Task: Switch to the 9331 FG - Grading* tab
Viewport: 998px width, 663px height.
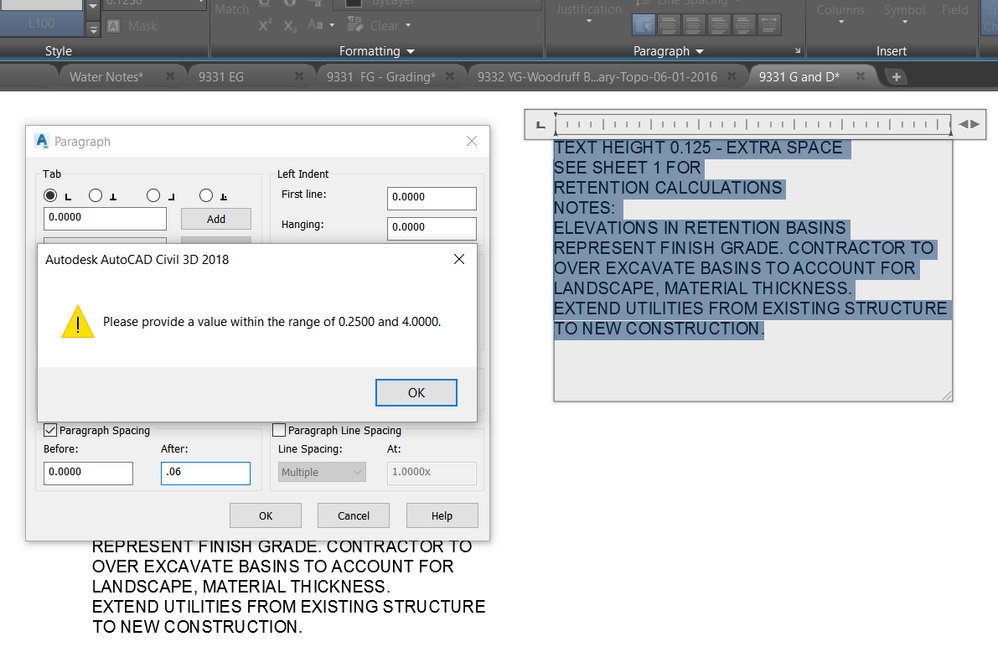Action: coord(381,77)
